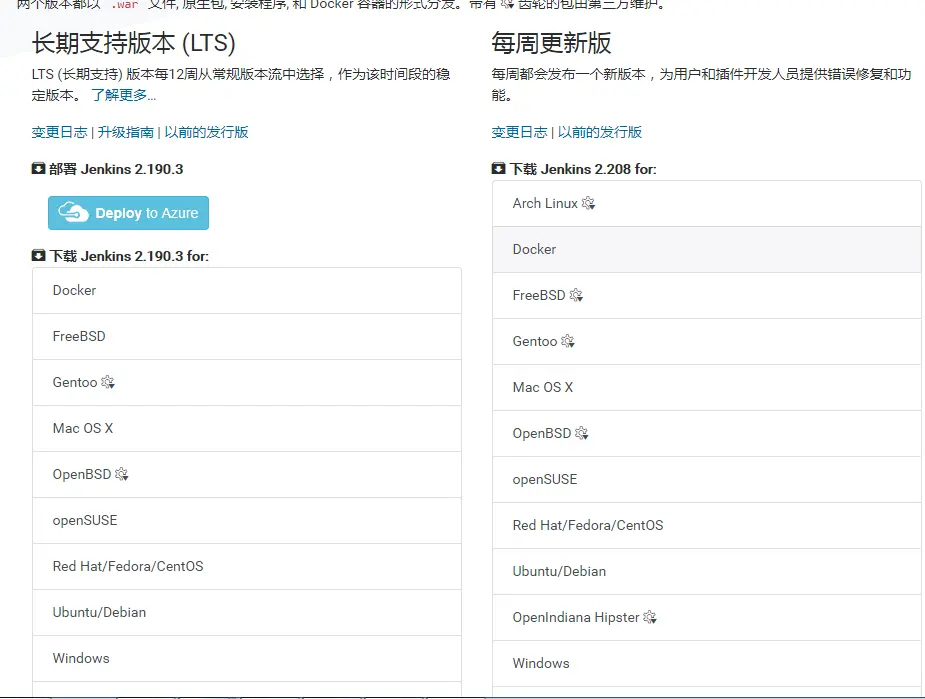Click gear icon next to weekly Gentoo

pyautogui.click(x=568, y=342)
